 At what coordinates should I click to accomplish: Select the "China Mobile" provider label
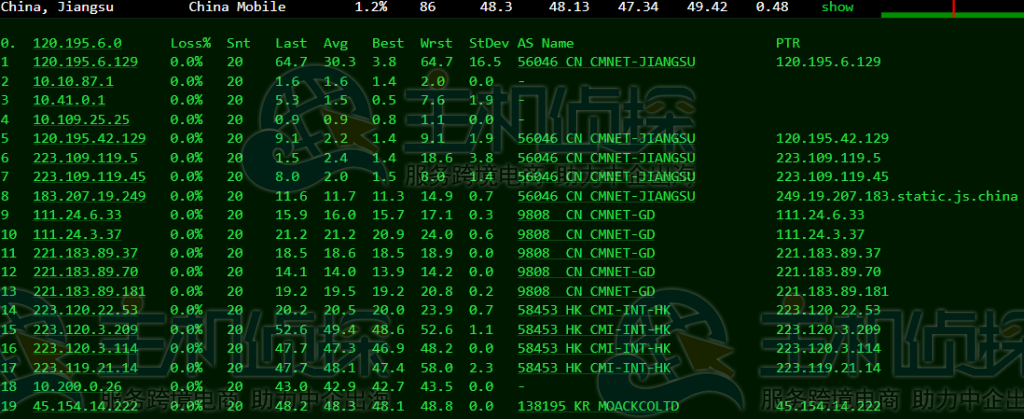coord(237,7)
